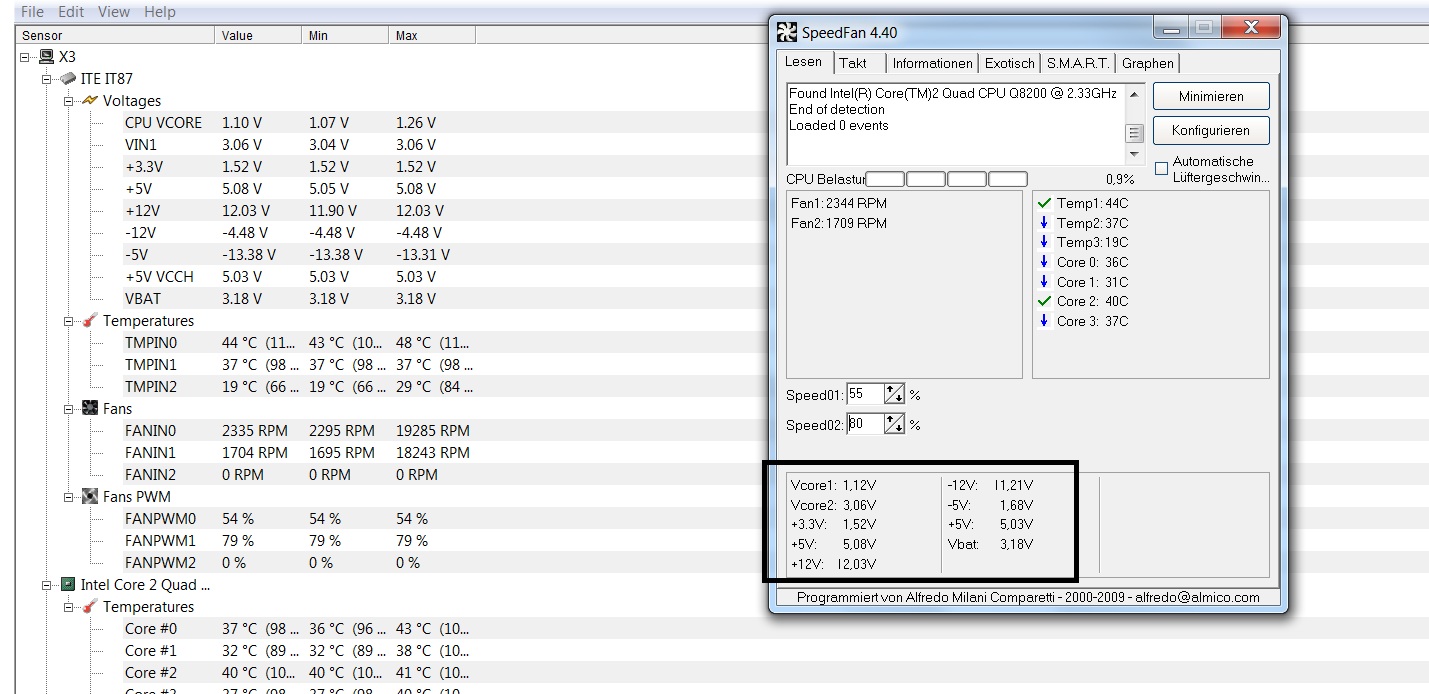Image resolution: width=1429 pixels, height=694 pixels.
Task: Click the ITE IT87 chip icon
Action: pos(68,79)
